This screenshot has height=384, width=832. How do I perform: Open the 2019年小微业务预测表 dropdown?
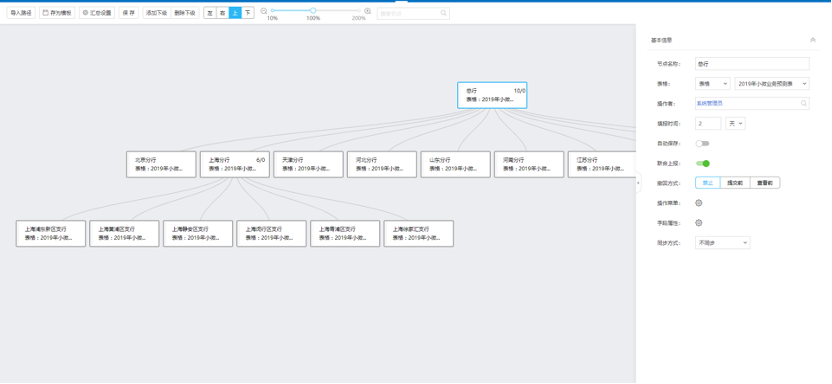772,83
